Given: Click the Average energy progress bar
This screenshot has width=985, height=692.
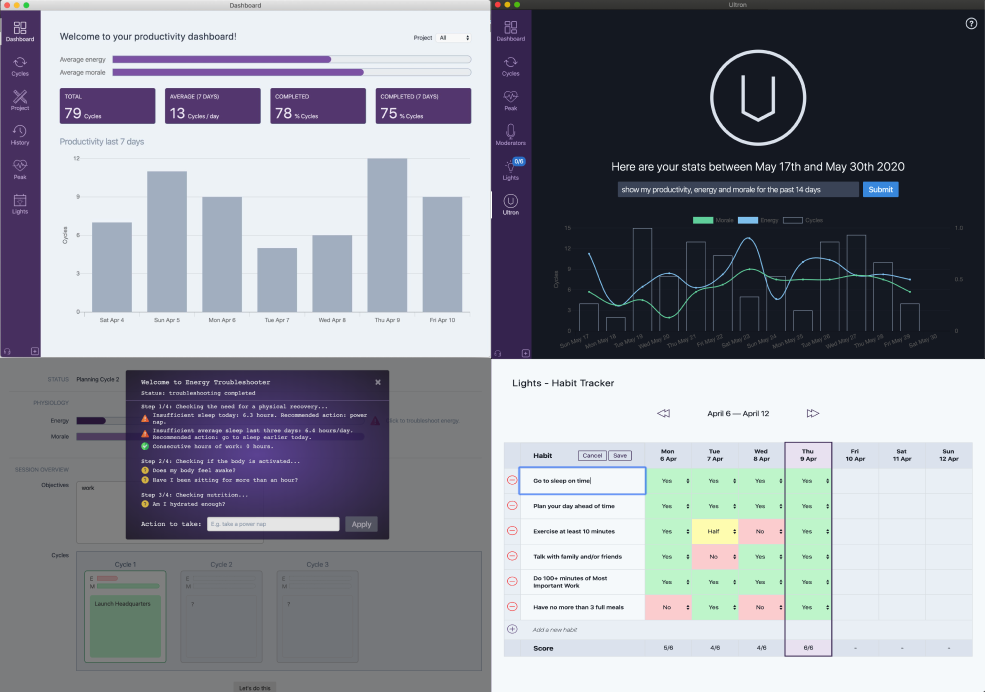Looking at the screenshot, I should pos(291,60).
